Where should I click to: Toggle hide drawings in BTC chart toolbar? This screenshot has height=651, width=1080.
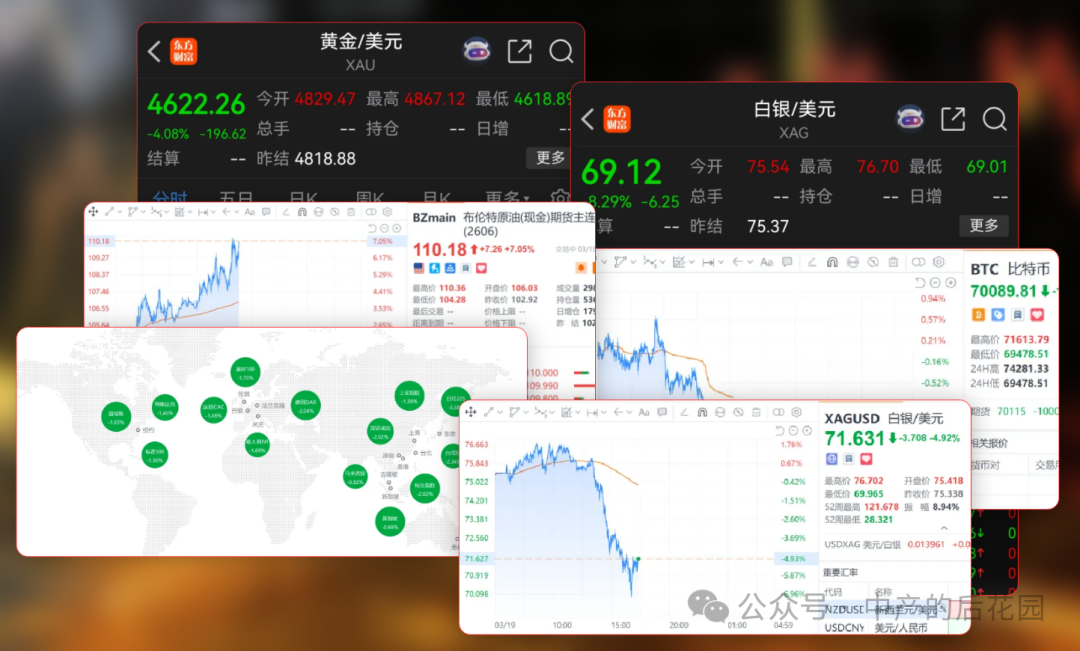click(873, 262)
